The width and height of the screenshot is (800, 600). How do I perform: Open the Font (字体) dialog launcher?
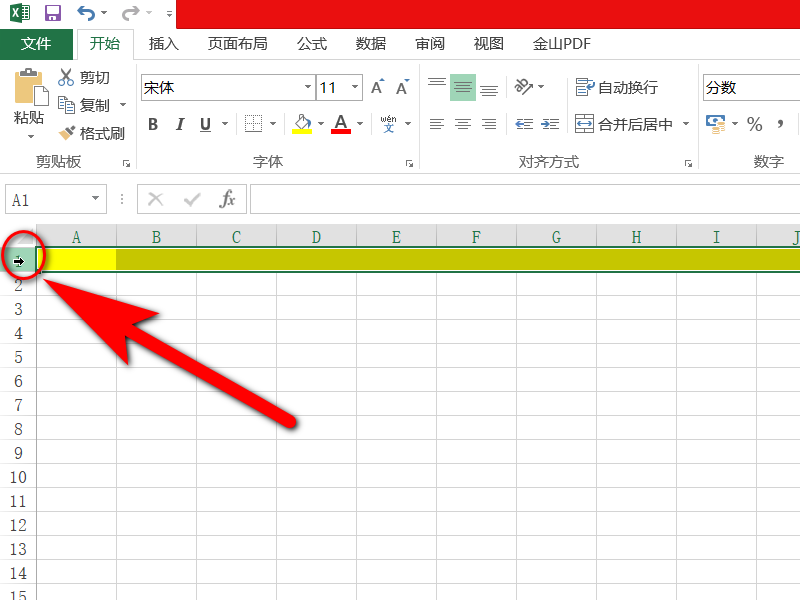click(409, 163)
